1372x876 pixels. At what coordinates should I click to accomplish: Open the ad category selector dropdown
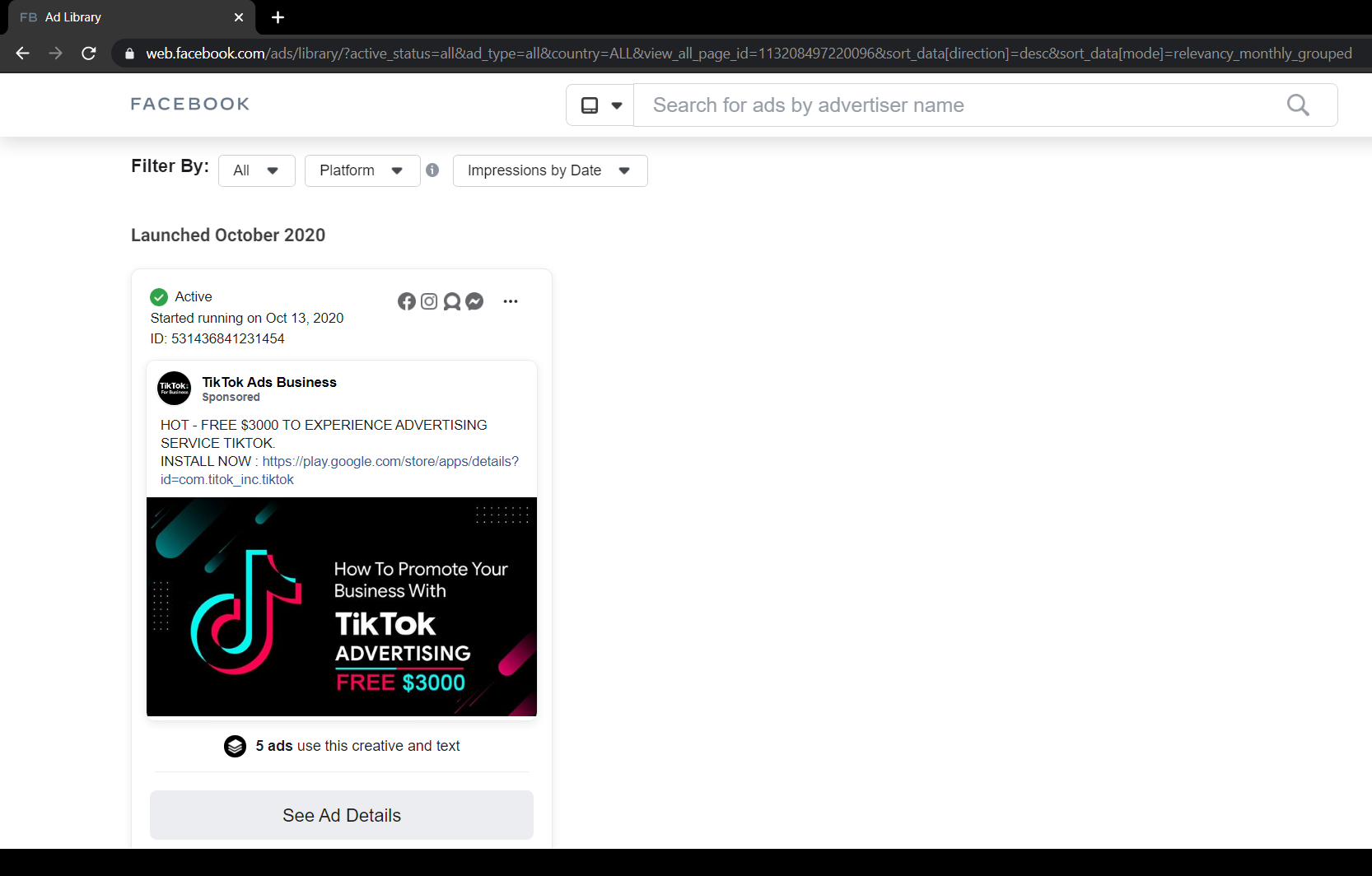click(600, 105)
